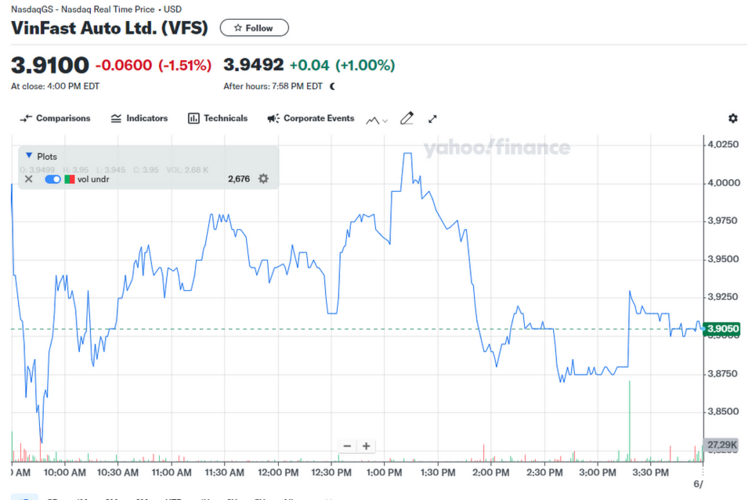This screenshot has height=500, width=752.
Task: Show Corporate Events options
Action: 311,118
